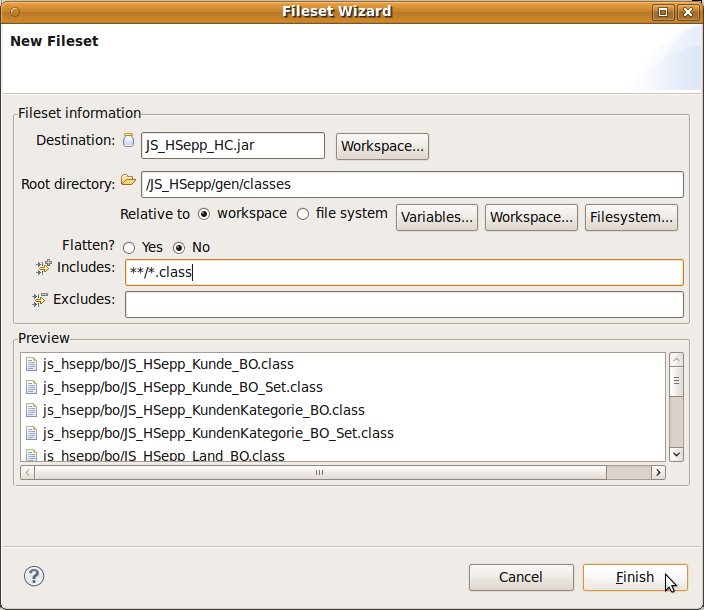Click into the Excludes text field
This screenshot has width=704, height=610.
(x=404, y=304)
